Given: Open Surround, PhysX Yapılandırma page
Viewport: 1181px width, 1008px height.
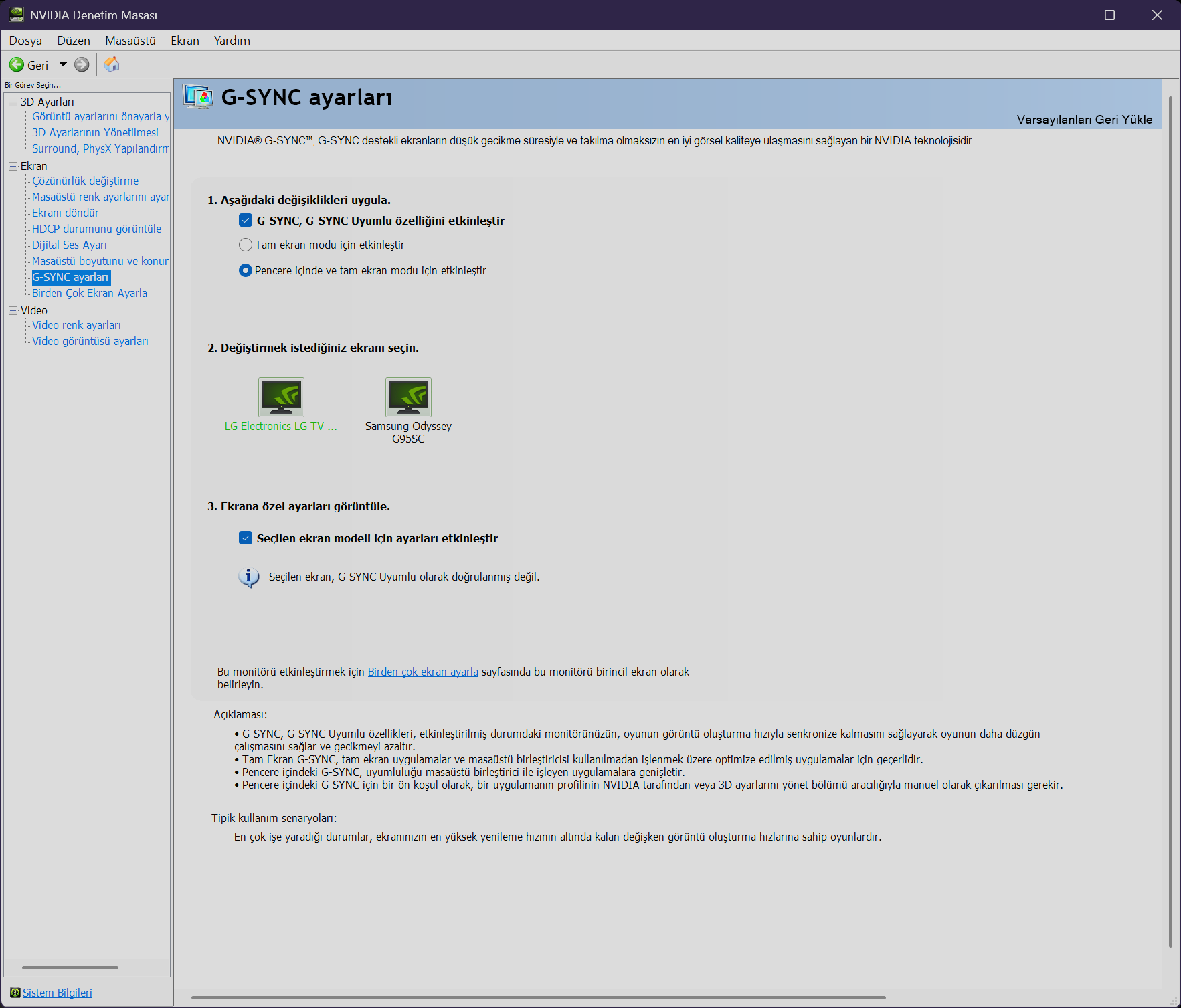Looking at the screenshot, I should click(100, 148).
